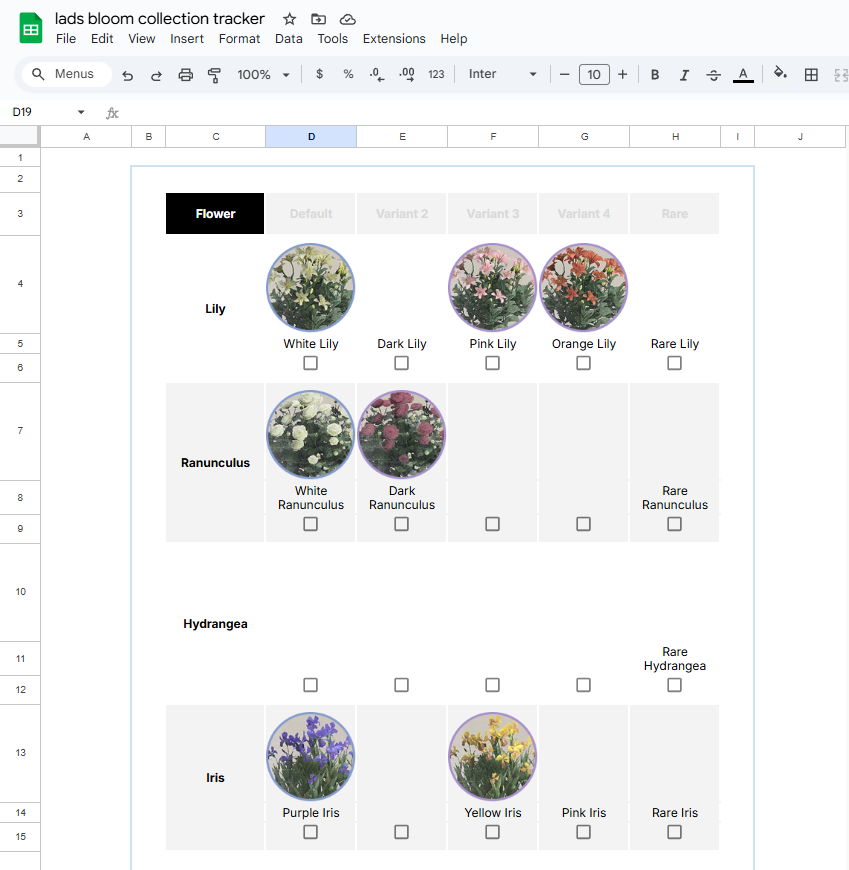The width and height of the screenshot is (849, 870).
Task: Click the search Menus box
Action: click(x=67, y=74)
